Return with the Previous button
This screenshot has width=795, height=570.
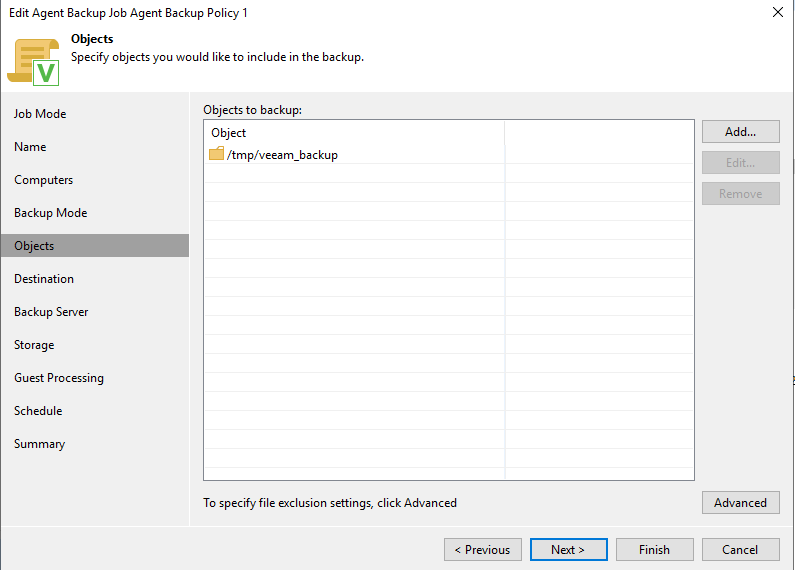[x=482, y=550]
